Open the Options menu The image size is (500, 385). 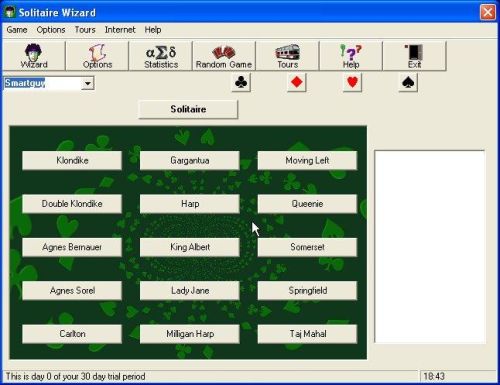[x=51, y=30]
